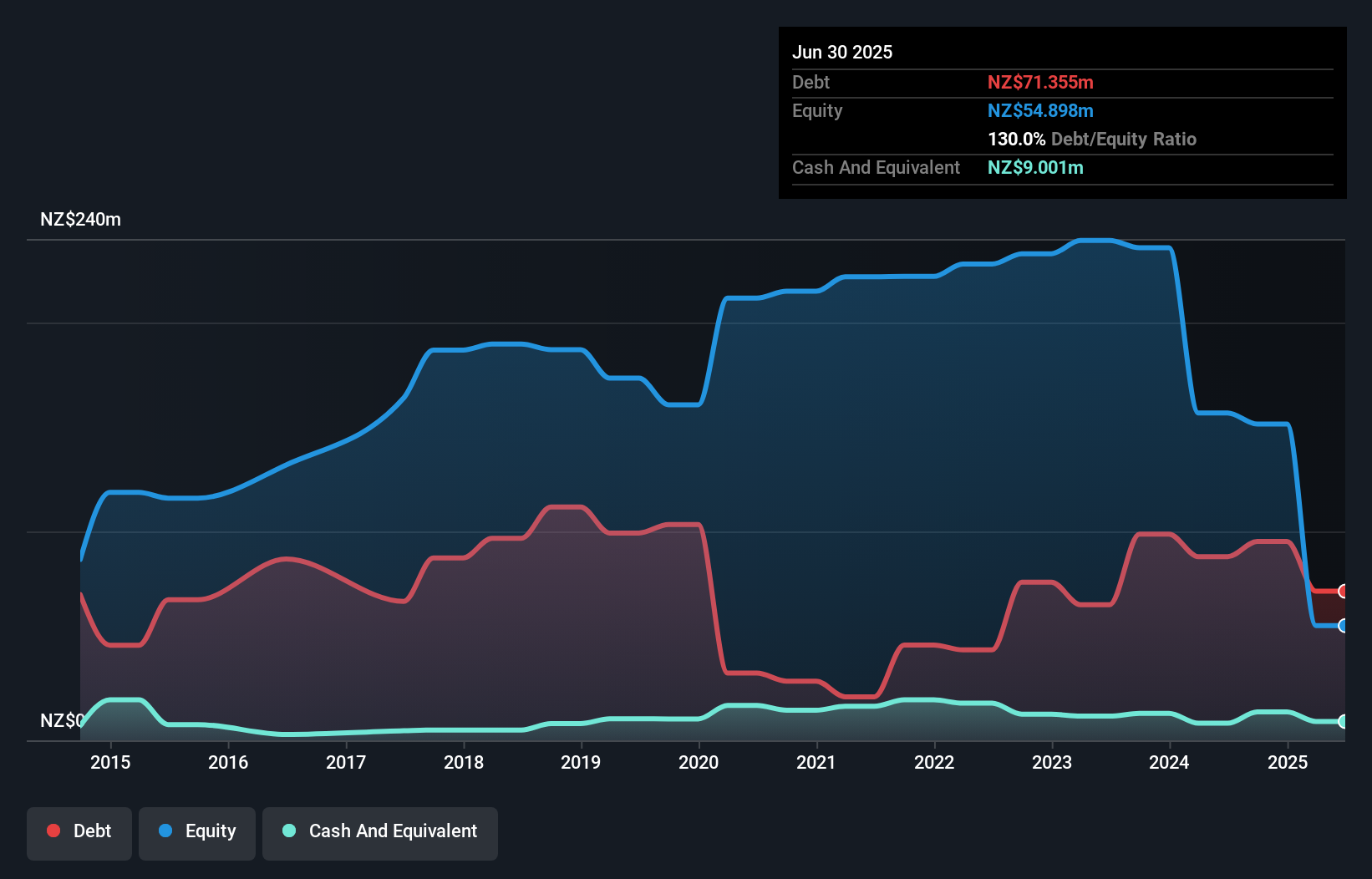Click the NZ$9.001m cash value in tooltip
Viewport: 1372px width, 879px height.
[x=1035, y=167]
